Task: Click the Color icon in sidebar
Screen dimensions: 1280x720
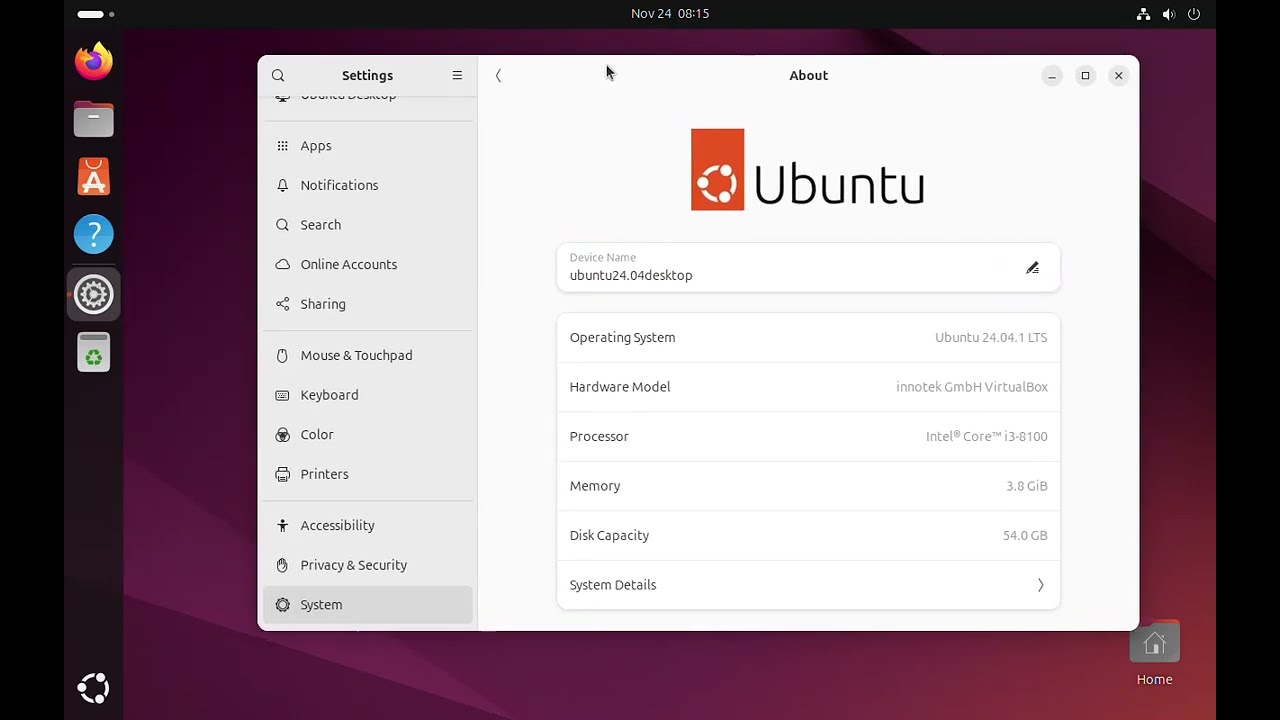Action: (282, 434)
